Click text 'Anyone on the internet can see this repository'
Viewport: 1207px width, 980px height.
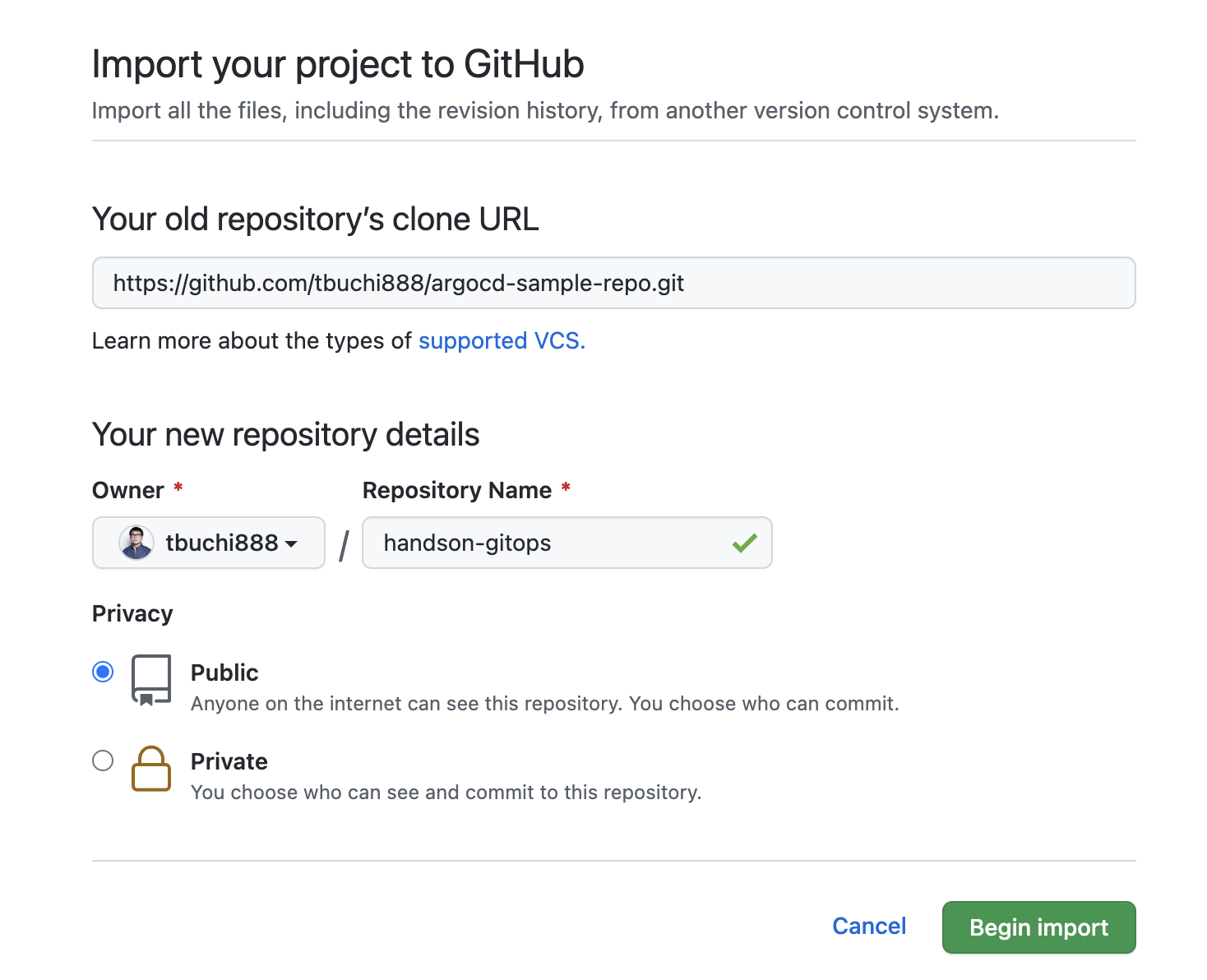(x=406, y=704)
